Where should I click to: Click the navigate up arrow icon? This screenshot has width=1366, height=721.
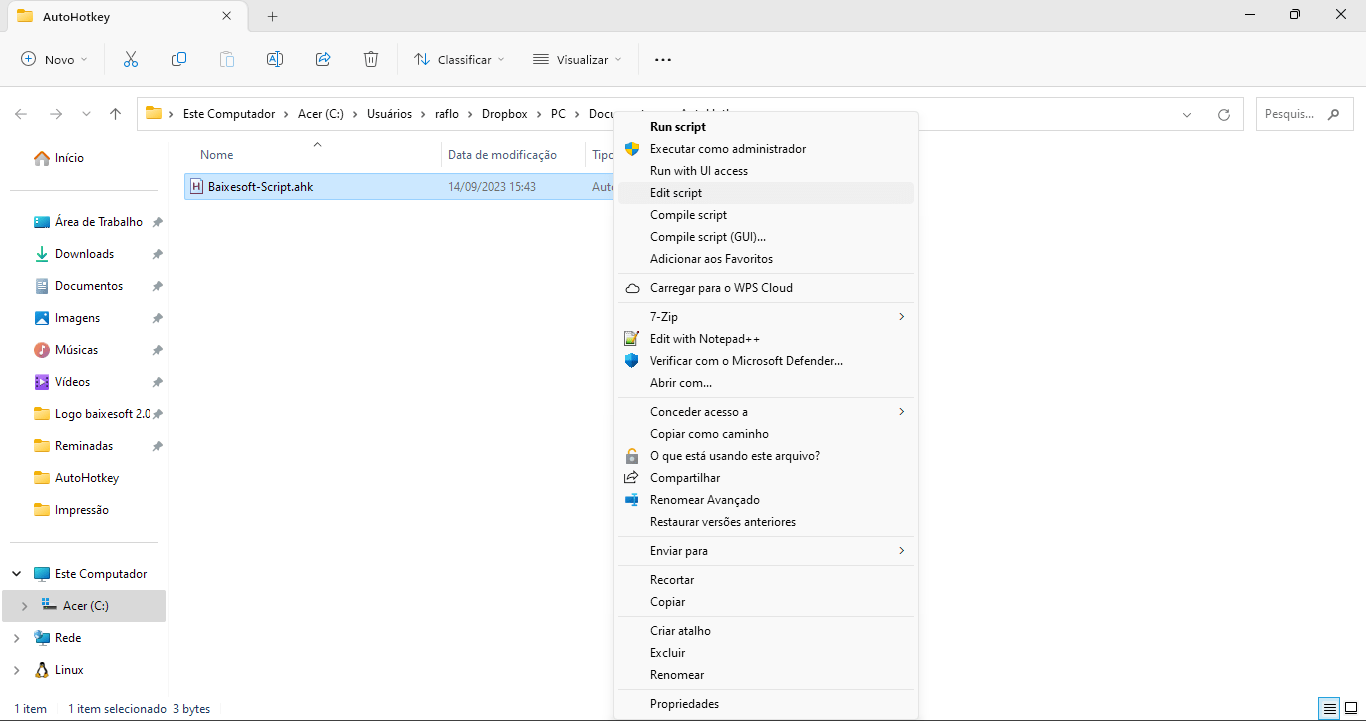[x=115, y=113]
